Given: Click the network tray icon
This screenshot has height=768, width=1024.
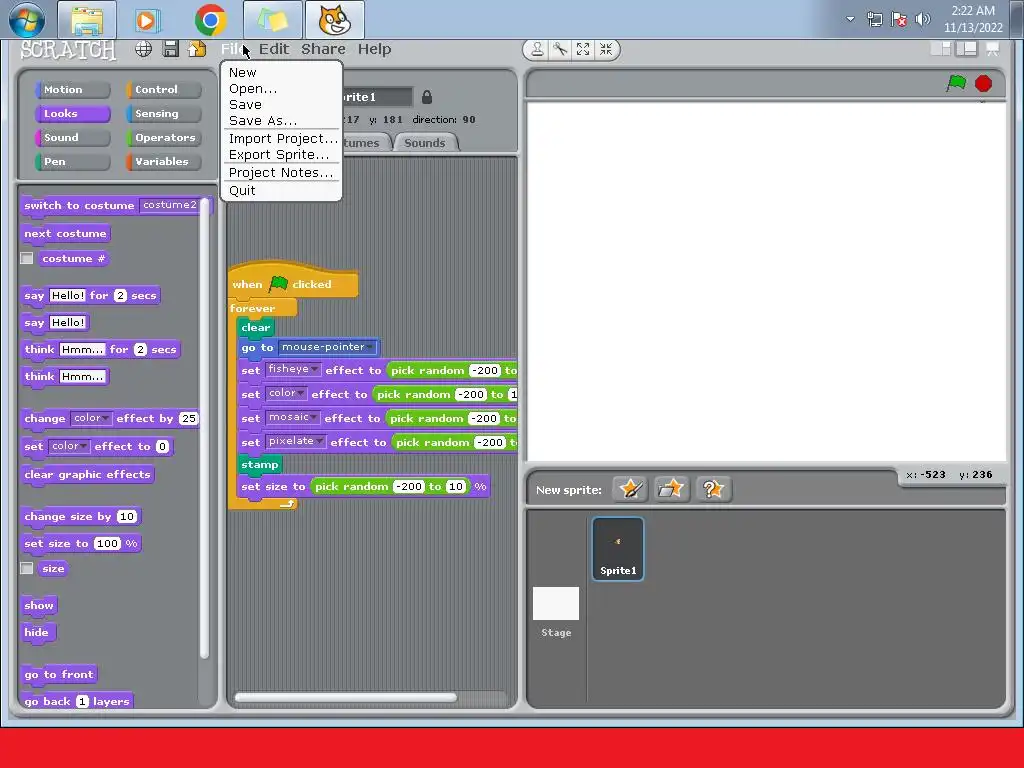Looking at the screenshot, I should click(874, 19).
